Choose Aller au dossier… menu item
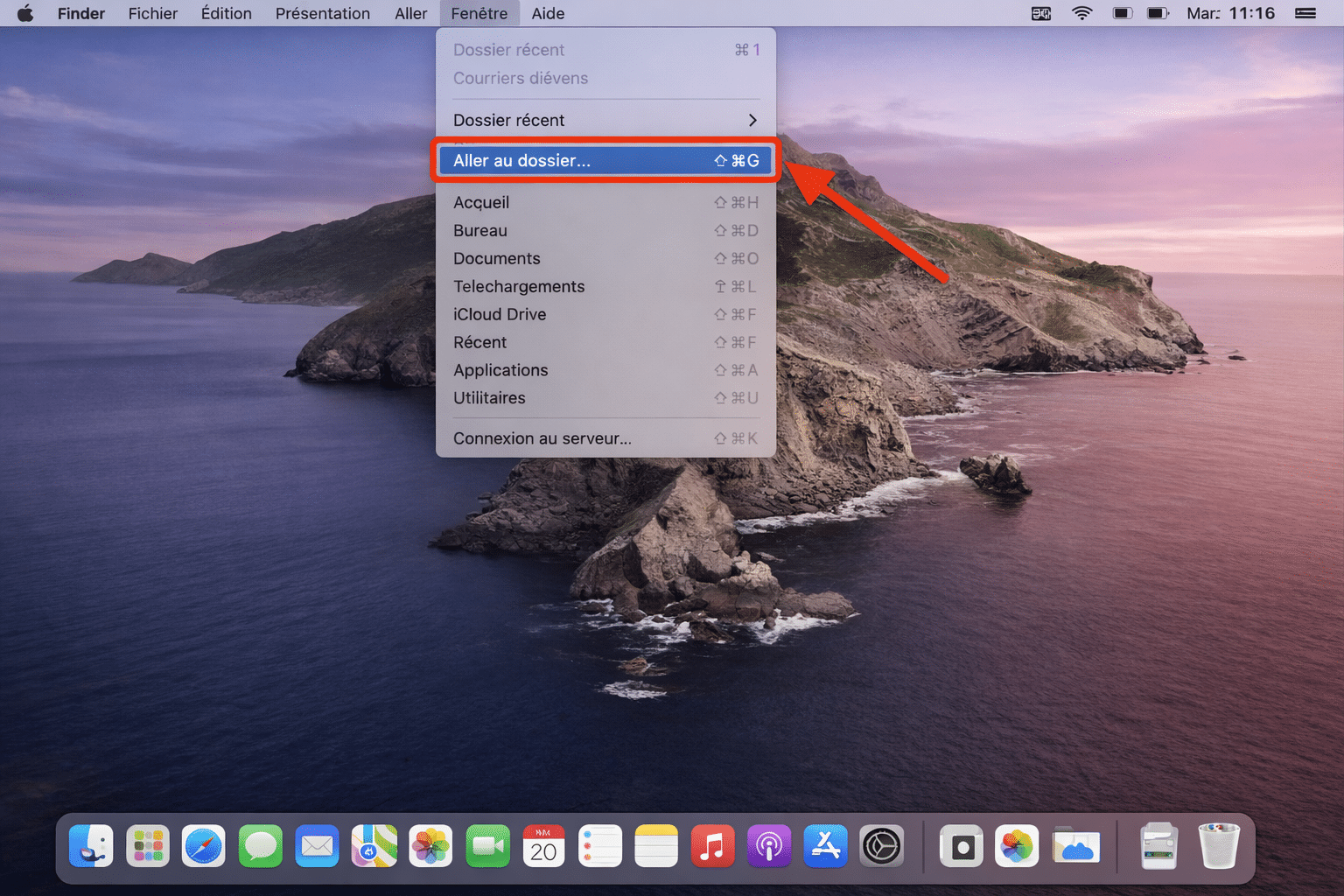Viewport: 1344px width, 896px height. click(x=605, y=160)
